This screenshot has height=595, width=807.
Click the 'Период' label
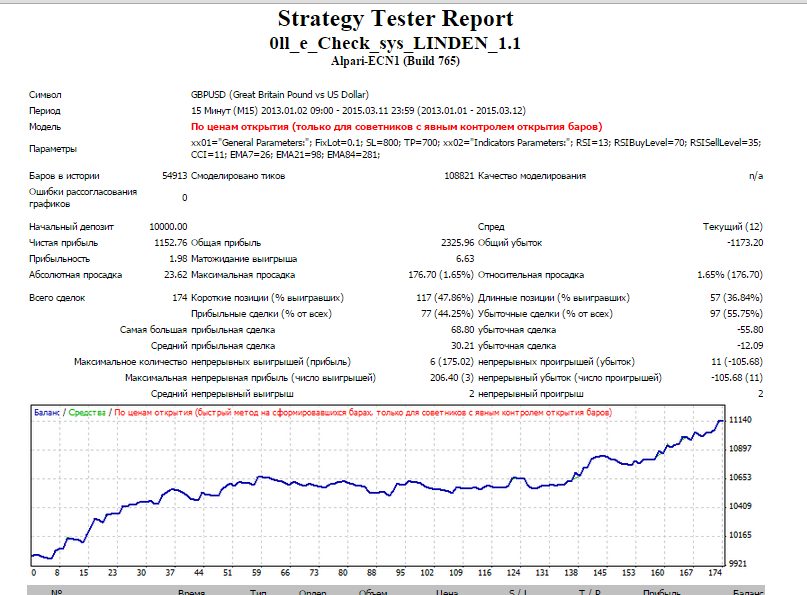45,111
